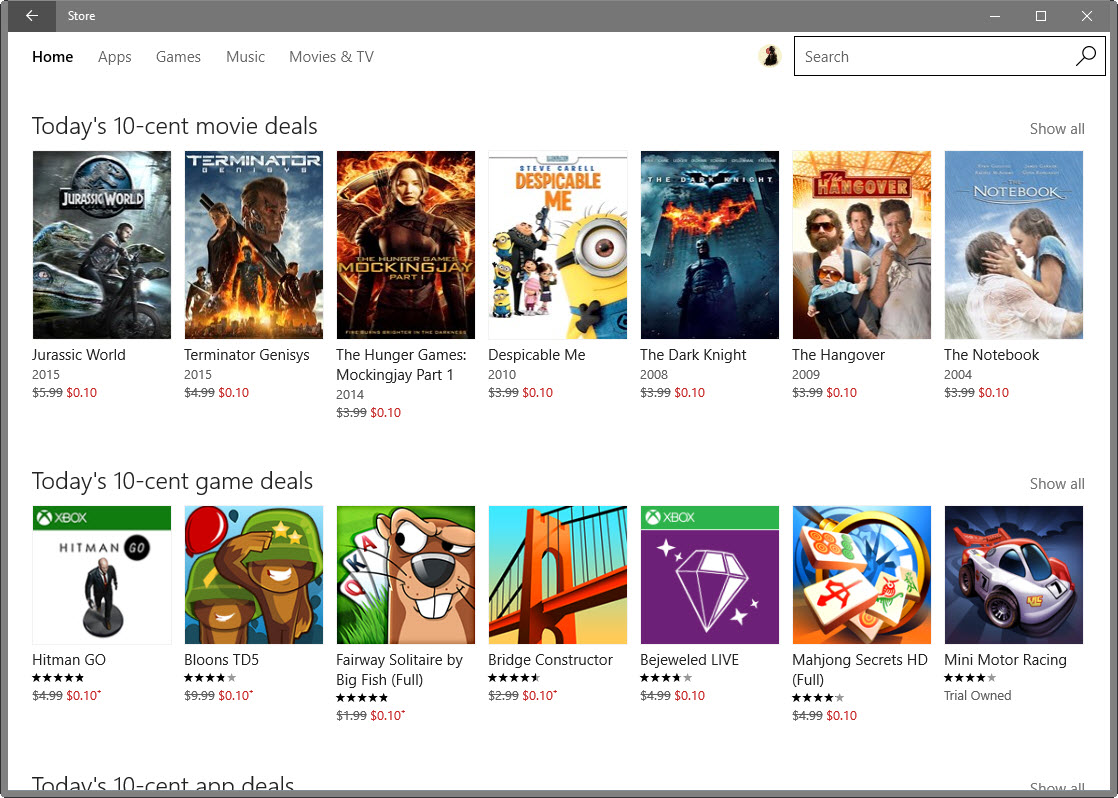Click the Bridge Constructor title text
The width and height of the screenshot is (1118, 798).
(550, 660)
